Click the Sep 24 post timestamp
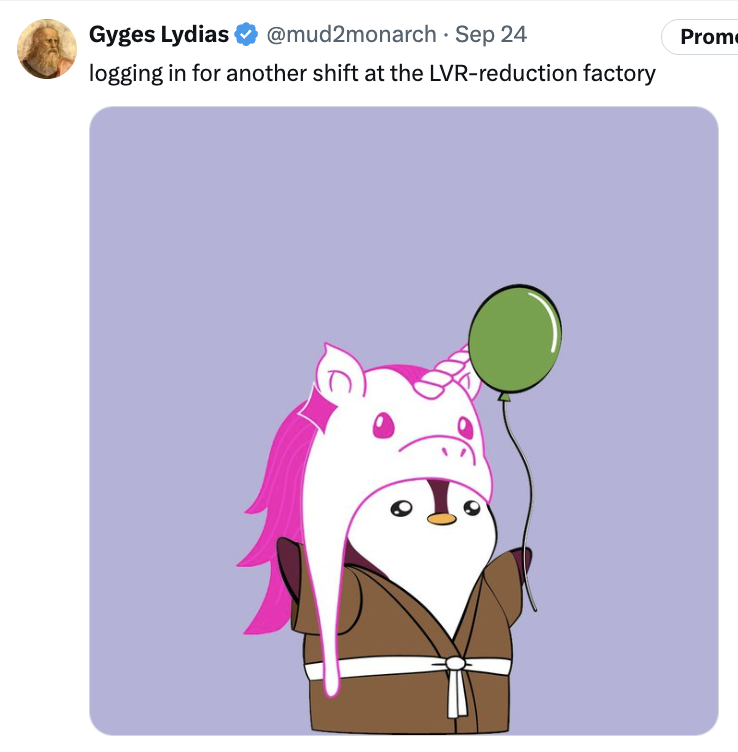 tap(491, 35)
